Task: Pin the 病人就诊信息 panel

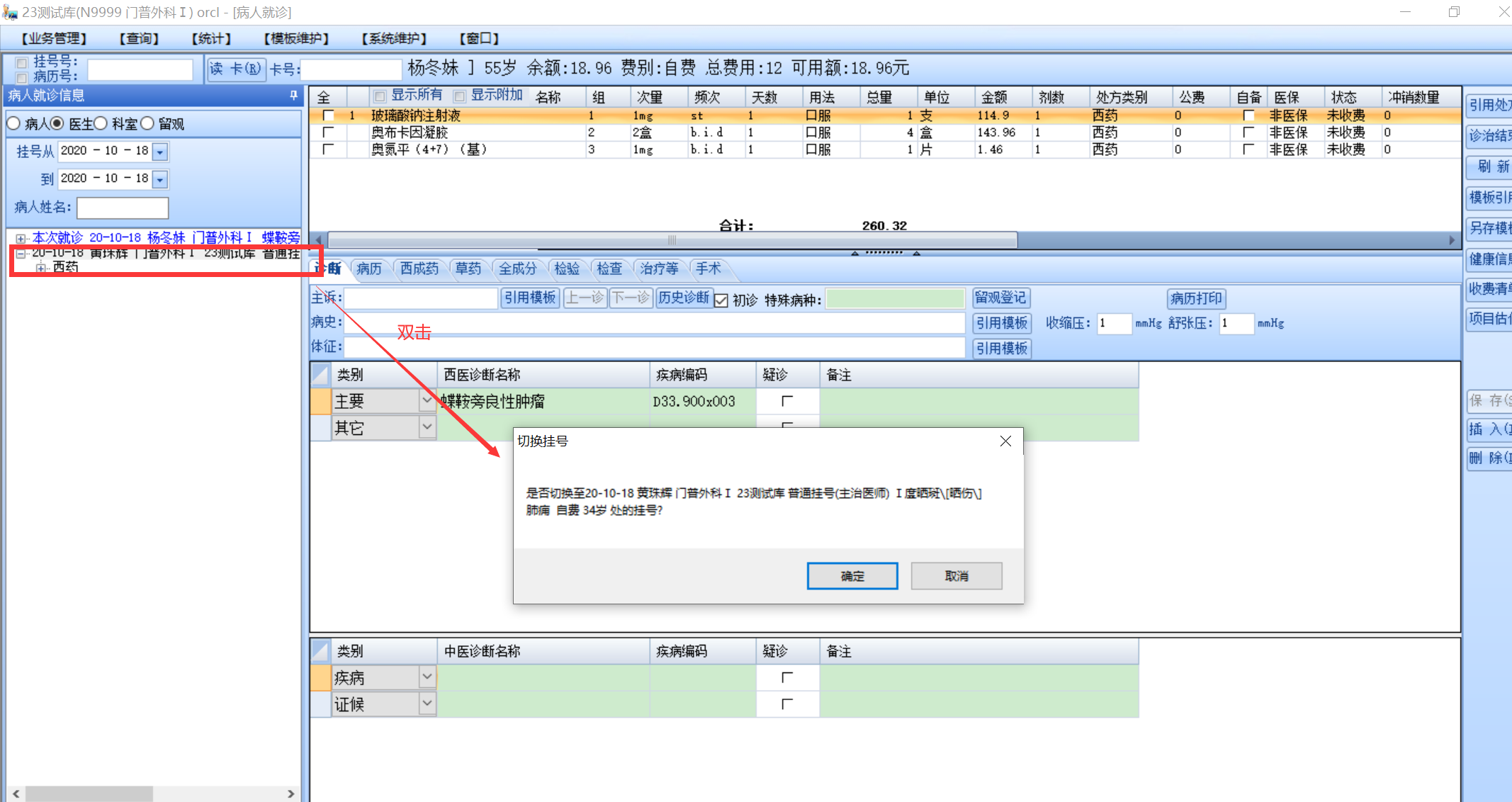Action: tap(293, 95)
